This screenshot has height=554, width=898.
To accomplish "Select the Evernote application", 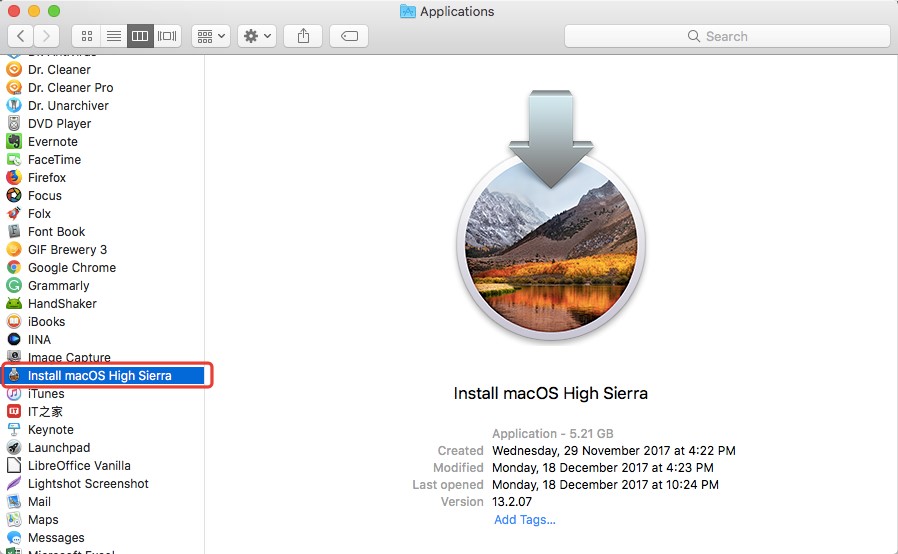I will [52, 142].
